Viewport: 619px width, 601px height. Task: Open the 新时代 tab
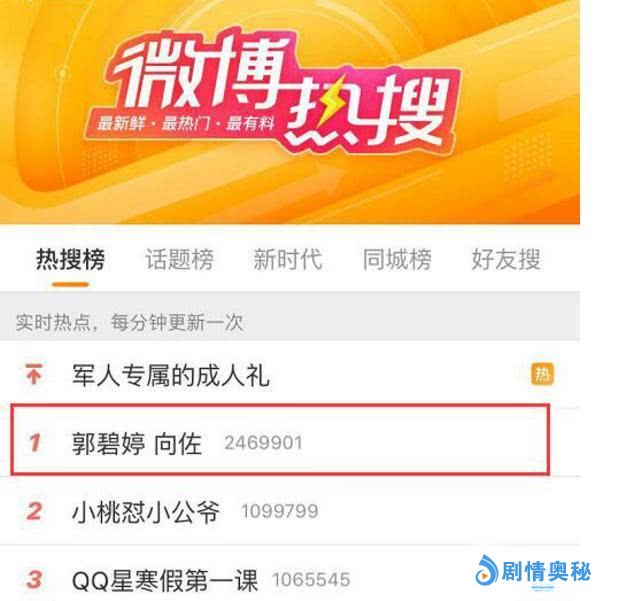point(288,259)
